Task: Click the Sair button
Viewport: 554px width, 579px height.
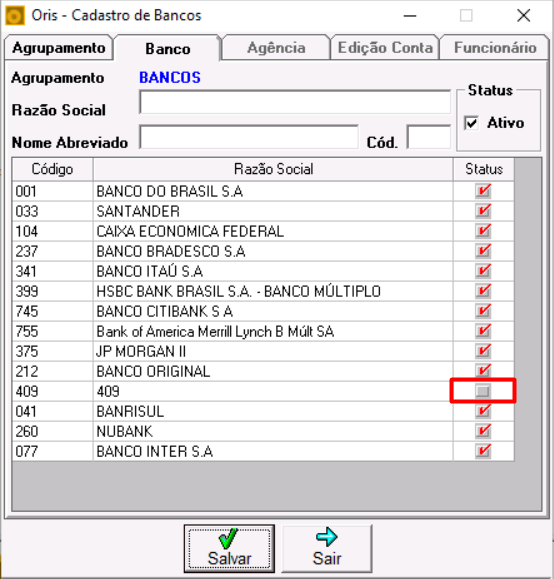Action: point(327,548)
